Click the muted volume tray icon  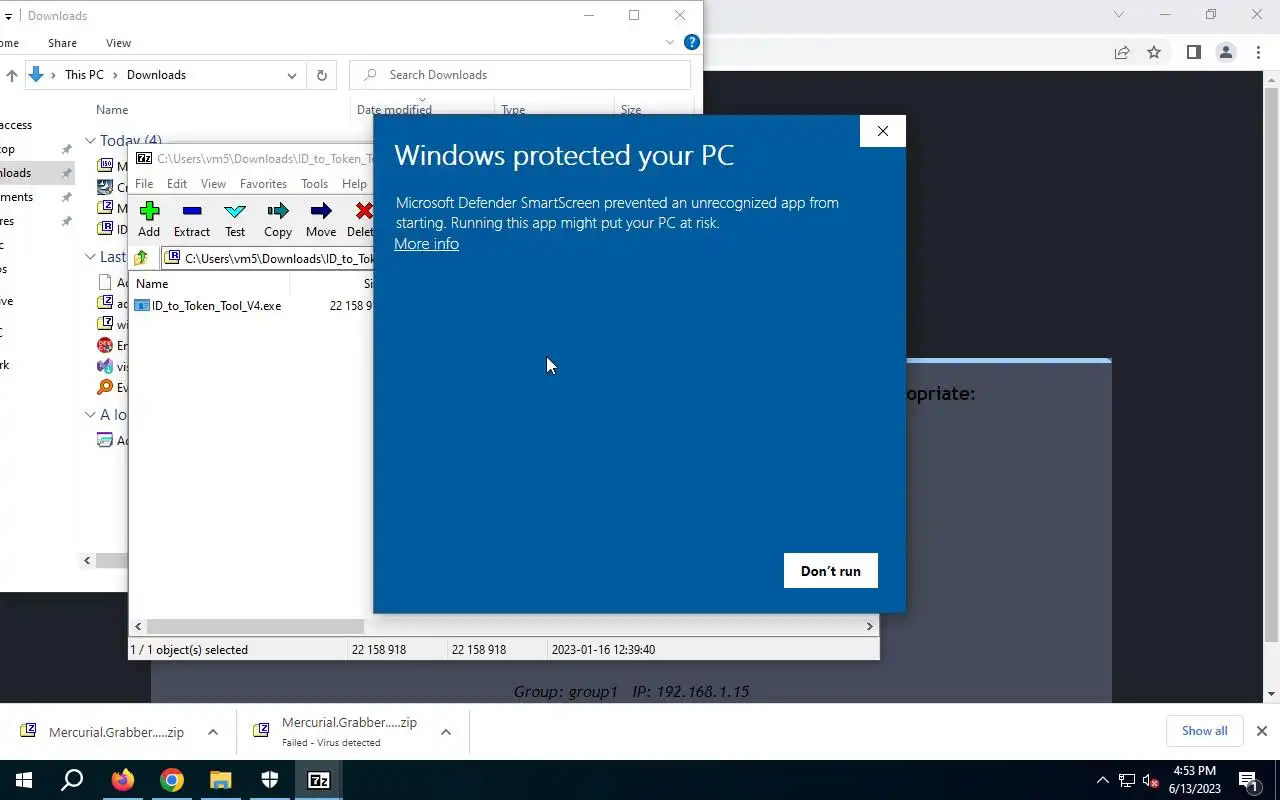click(x=1151, y=780)
